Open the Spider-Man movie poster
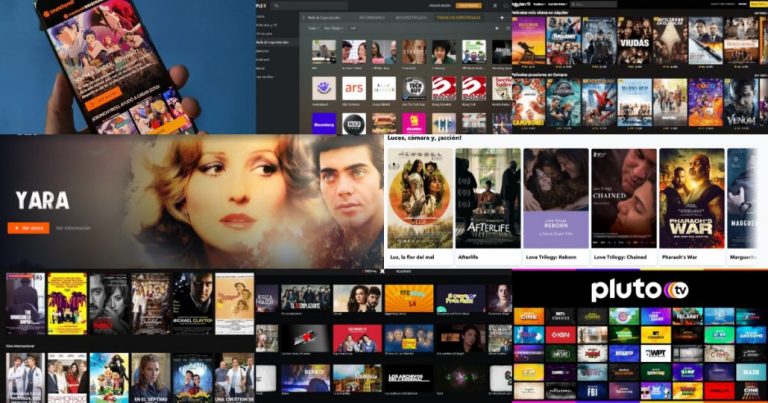The height and width of the screenshot is (403, 768). coord(599,102)
